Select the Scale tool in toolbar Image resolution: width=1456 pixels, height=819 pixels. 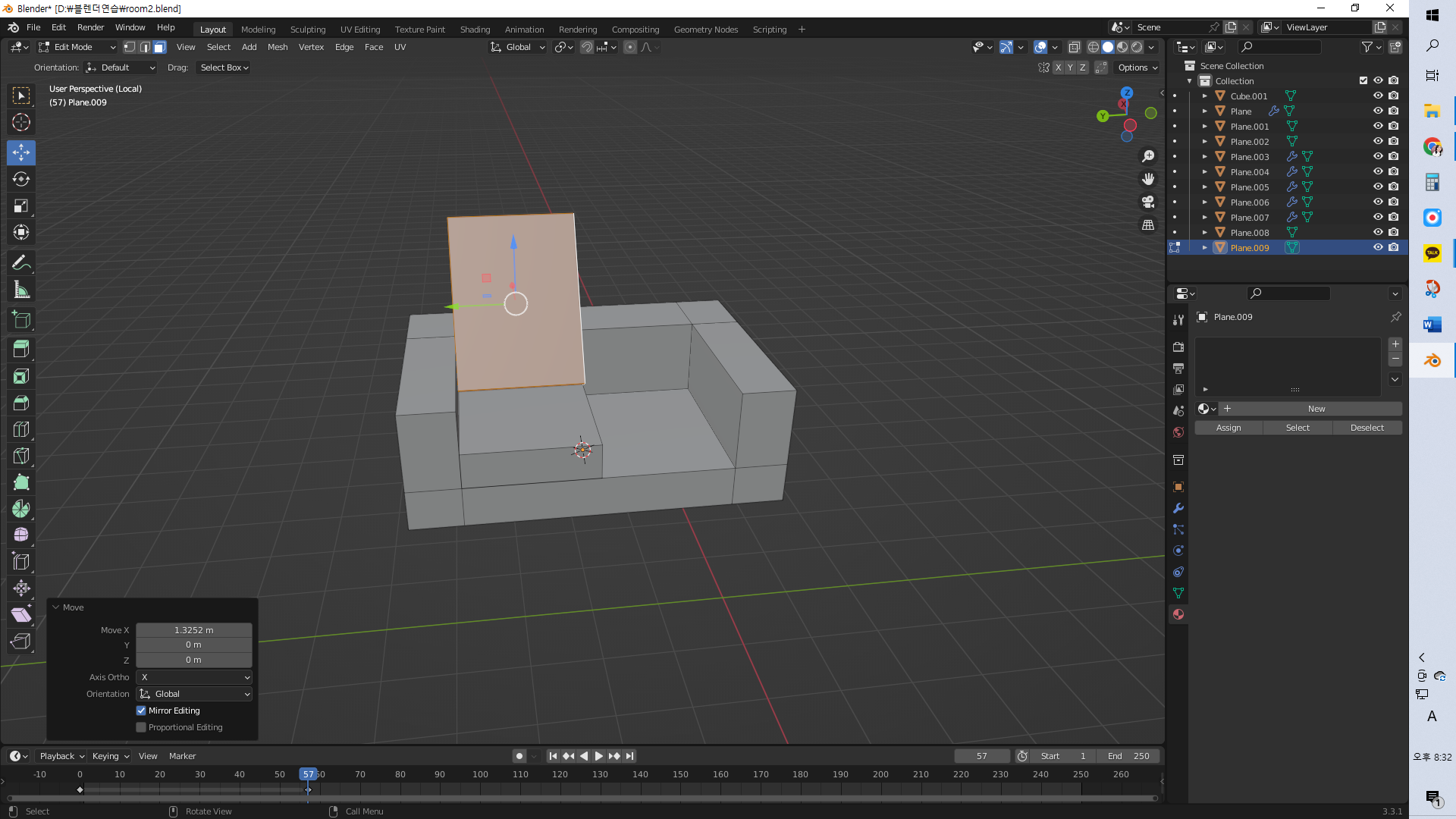pyautogui.click(x=21, y=206)
